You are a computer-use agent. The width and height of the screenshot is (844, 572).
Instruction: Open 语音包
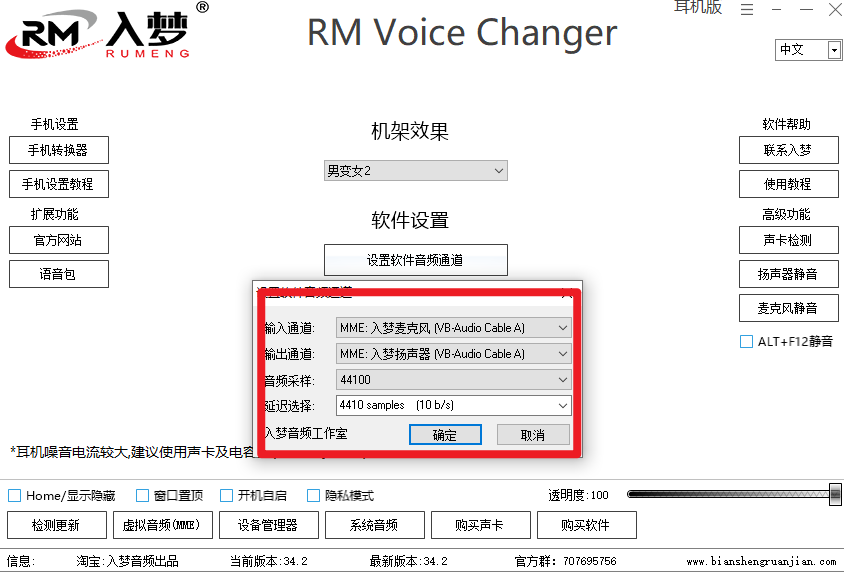tap(59, 274)
